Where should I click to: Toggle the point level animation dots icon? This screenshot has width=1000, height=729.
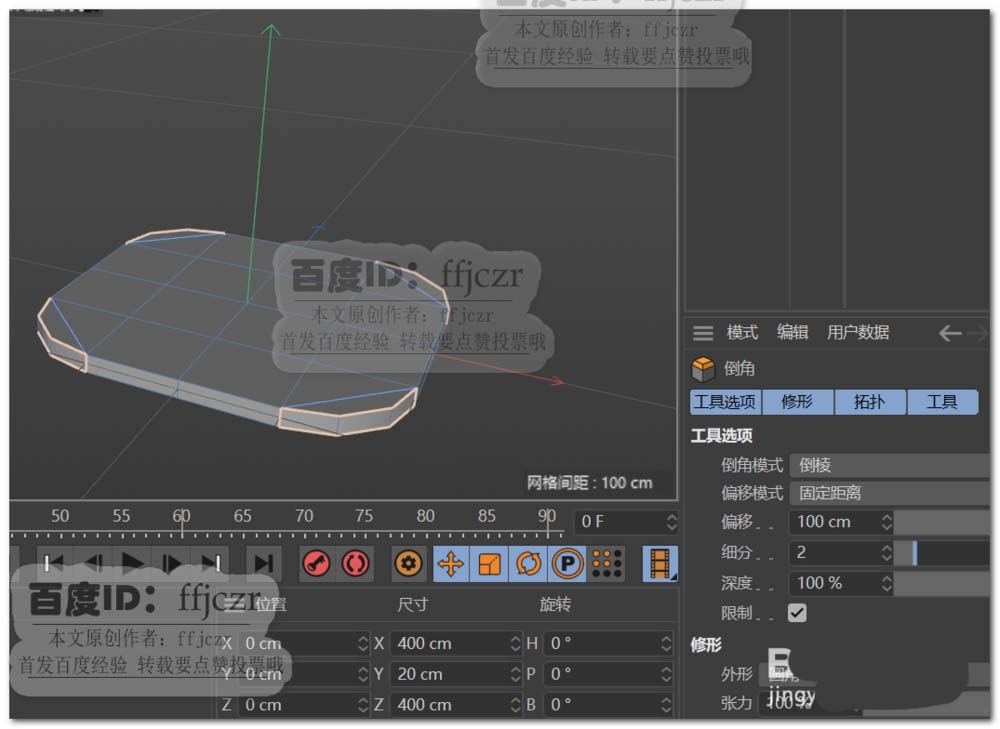coord(607,564)
